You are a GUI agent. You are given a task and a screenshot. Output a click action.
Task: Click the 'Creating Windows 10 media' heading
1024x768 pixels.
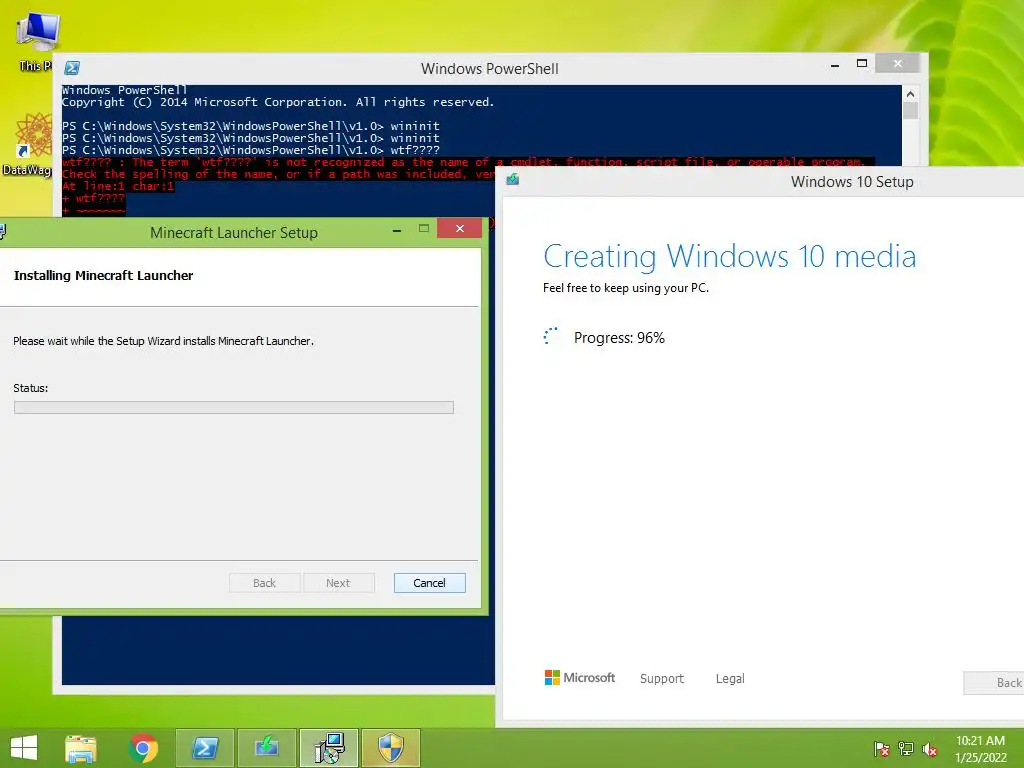[729, 256]
